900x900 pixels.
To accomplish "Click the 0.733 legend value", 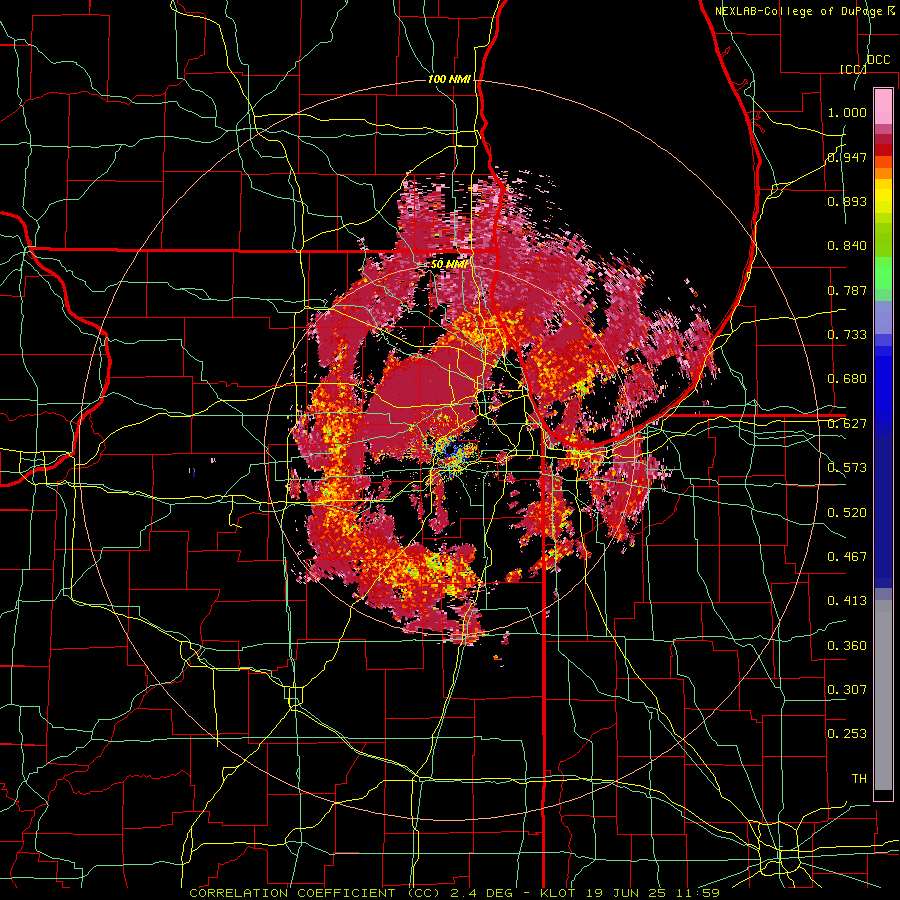I will pyautogui.click(x=847, y=335).
